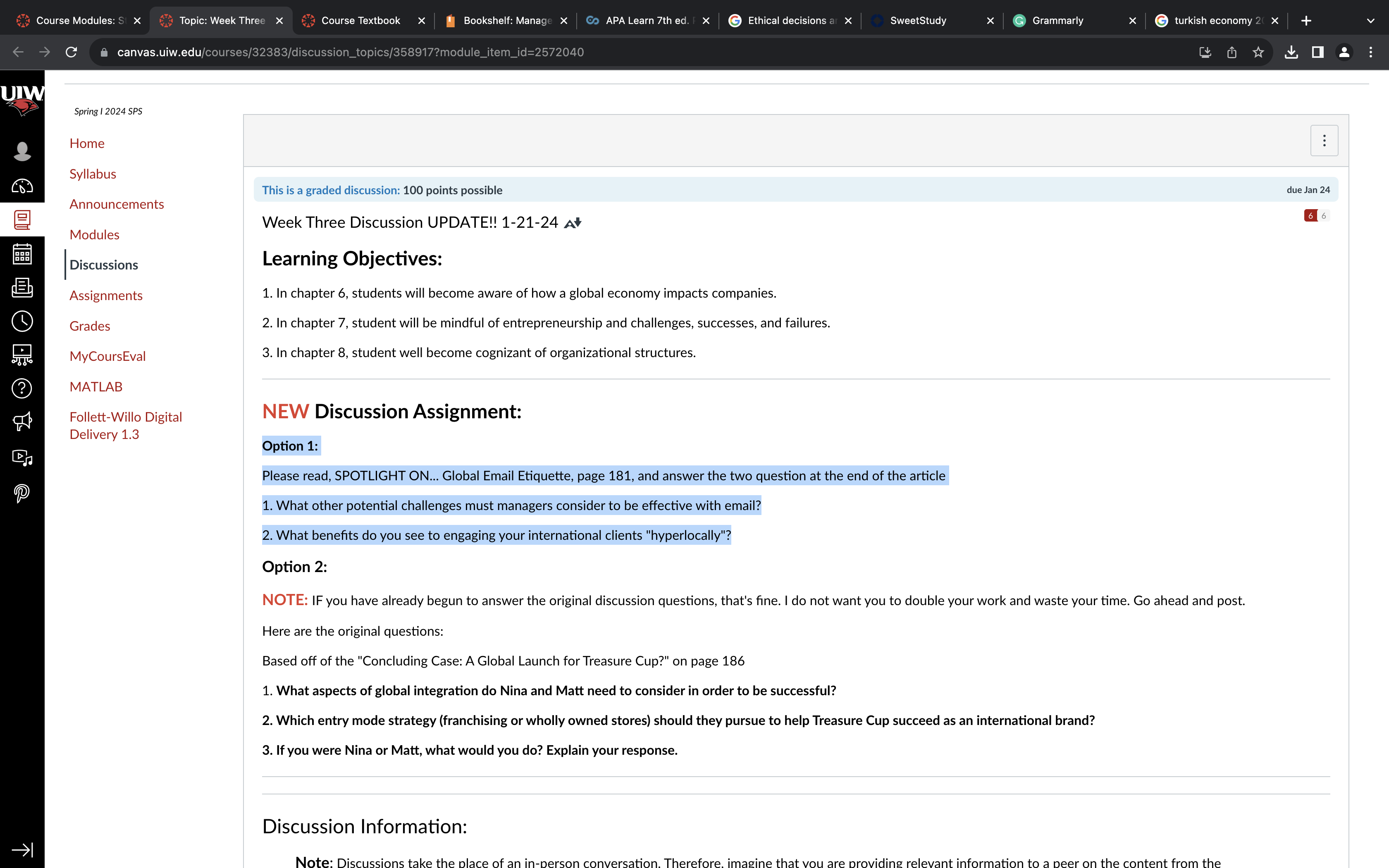Close the Grammarly tab
Screen dimensions: 1389x868
[x=1132, y=21]
